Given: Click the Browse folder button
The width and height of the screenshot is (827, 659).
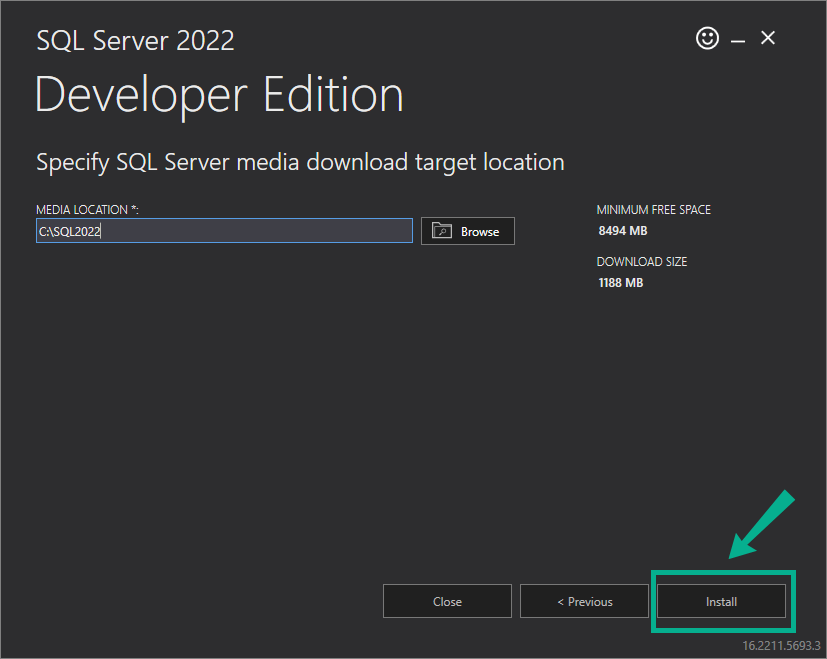Looking at the screenshot, I should pyautogui.click(x=468, y=231).
